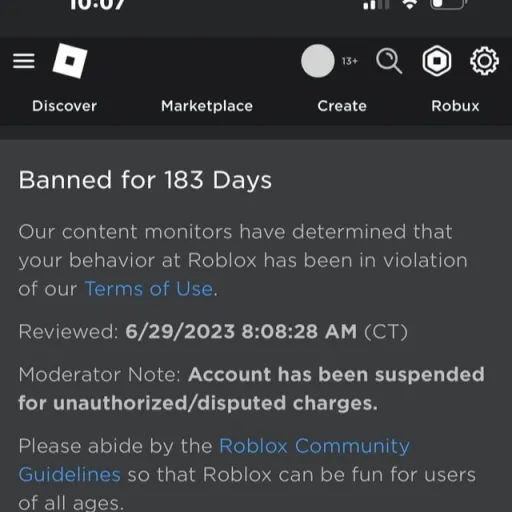The height and width of the screenshot is (512, 512).
Task: Switch to the Marketplace tab
Action: pos(207,106)
